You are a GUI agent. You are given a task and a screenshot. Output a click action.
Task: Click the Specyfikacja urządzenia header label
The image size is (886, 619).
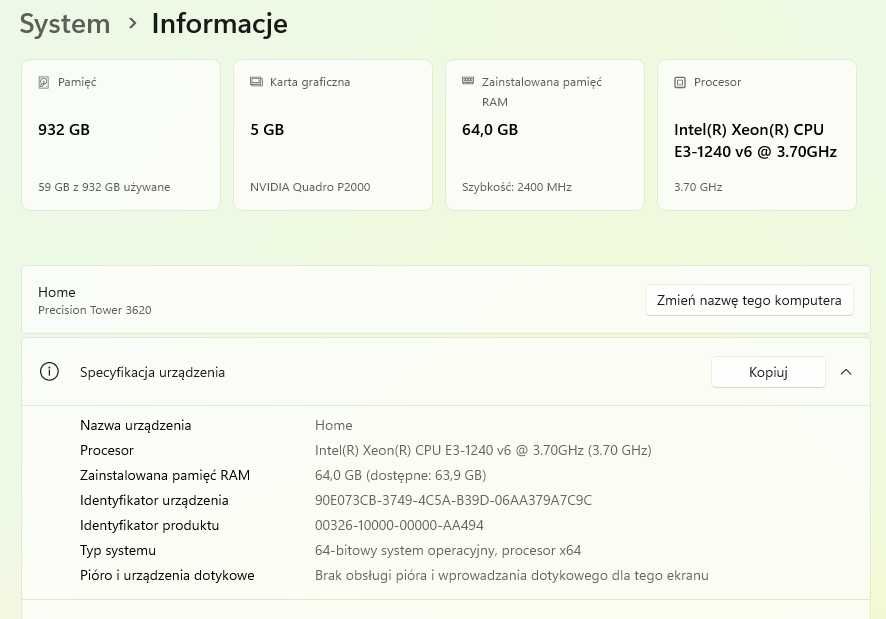[153, 373]
